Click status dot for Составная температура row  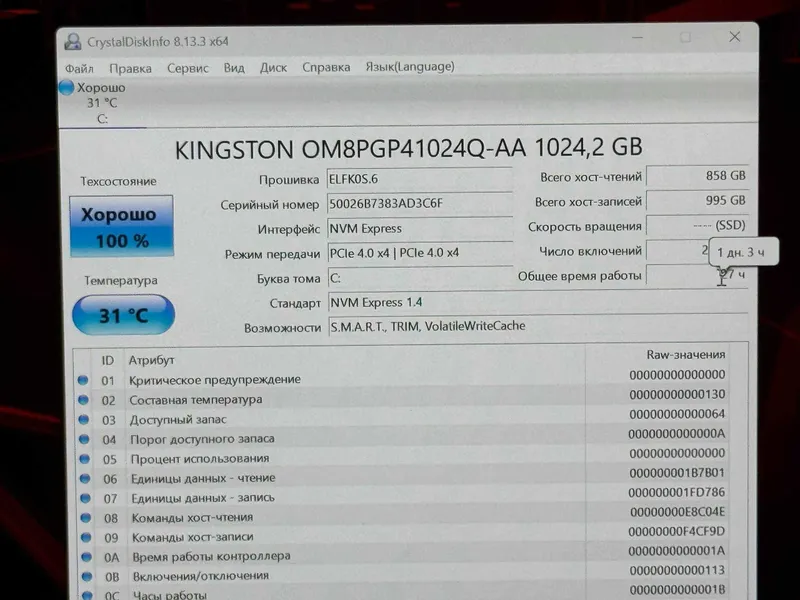(x=83, y=400)
